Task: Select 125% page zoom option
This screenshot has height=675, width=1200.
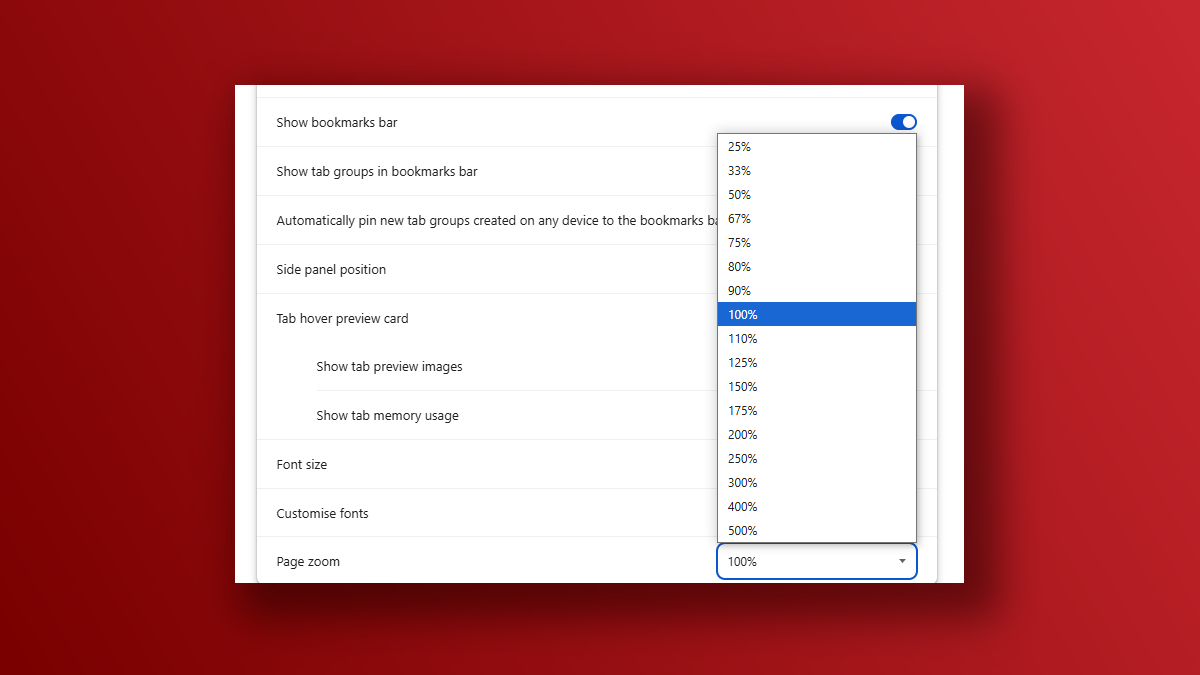Action: [816, 363]
